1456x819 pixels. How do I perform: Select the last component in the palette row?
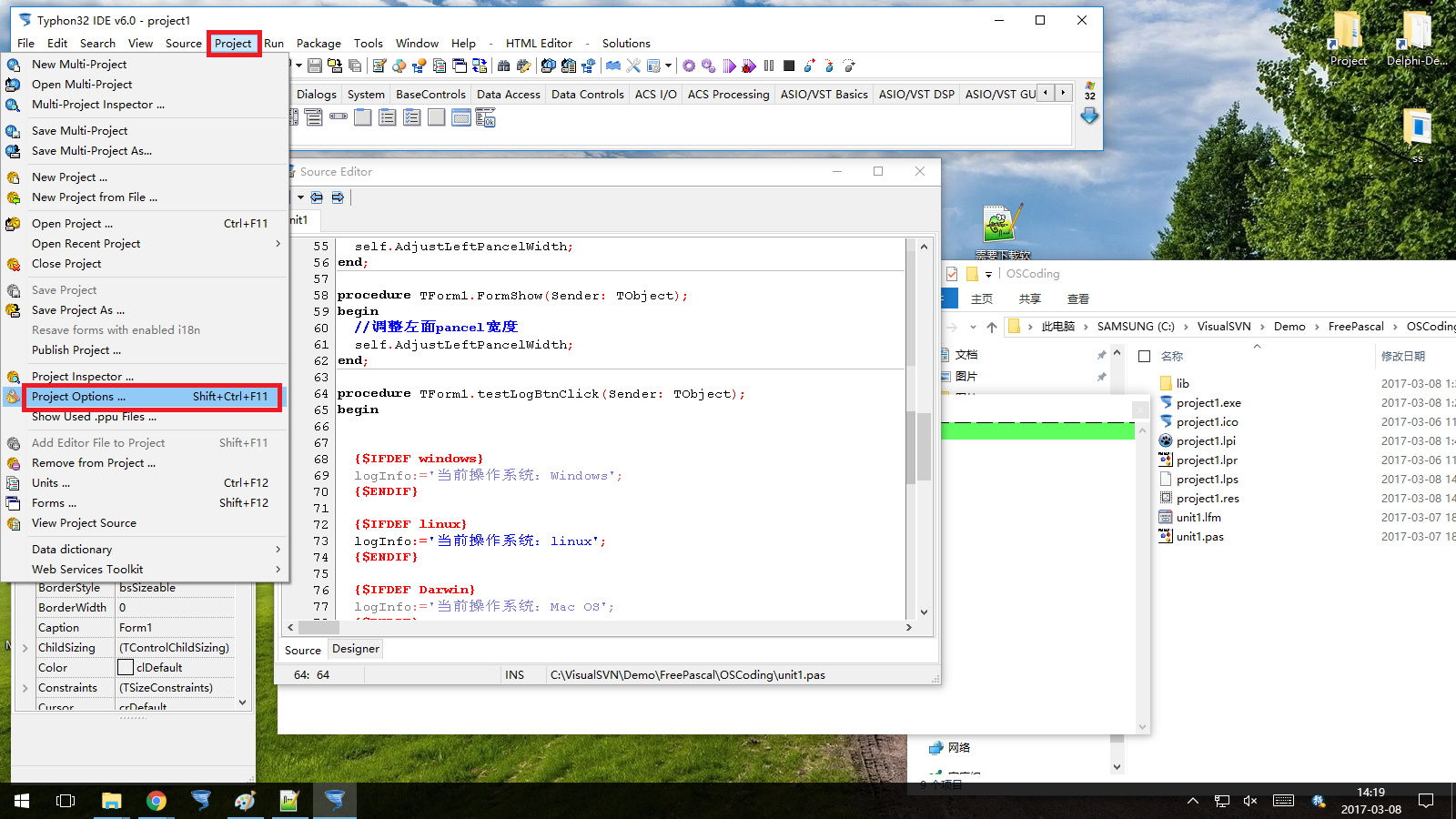[485, 117]
